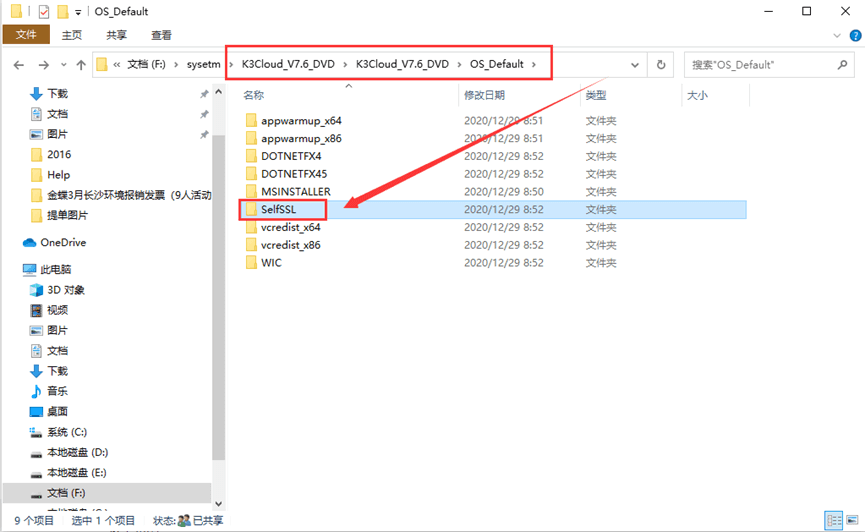The image size is (865, 532).
Task: Select the DOTNETFX4 folder
Action: pyautogui.click(x=291, y=156)
